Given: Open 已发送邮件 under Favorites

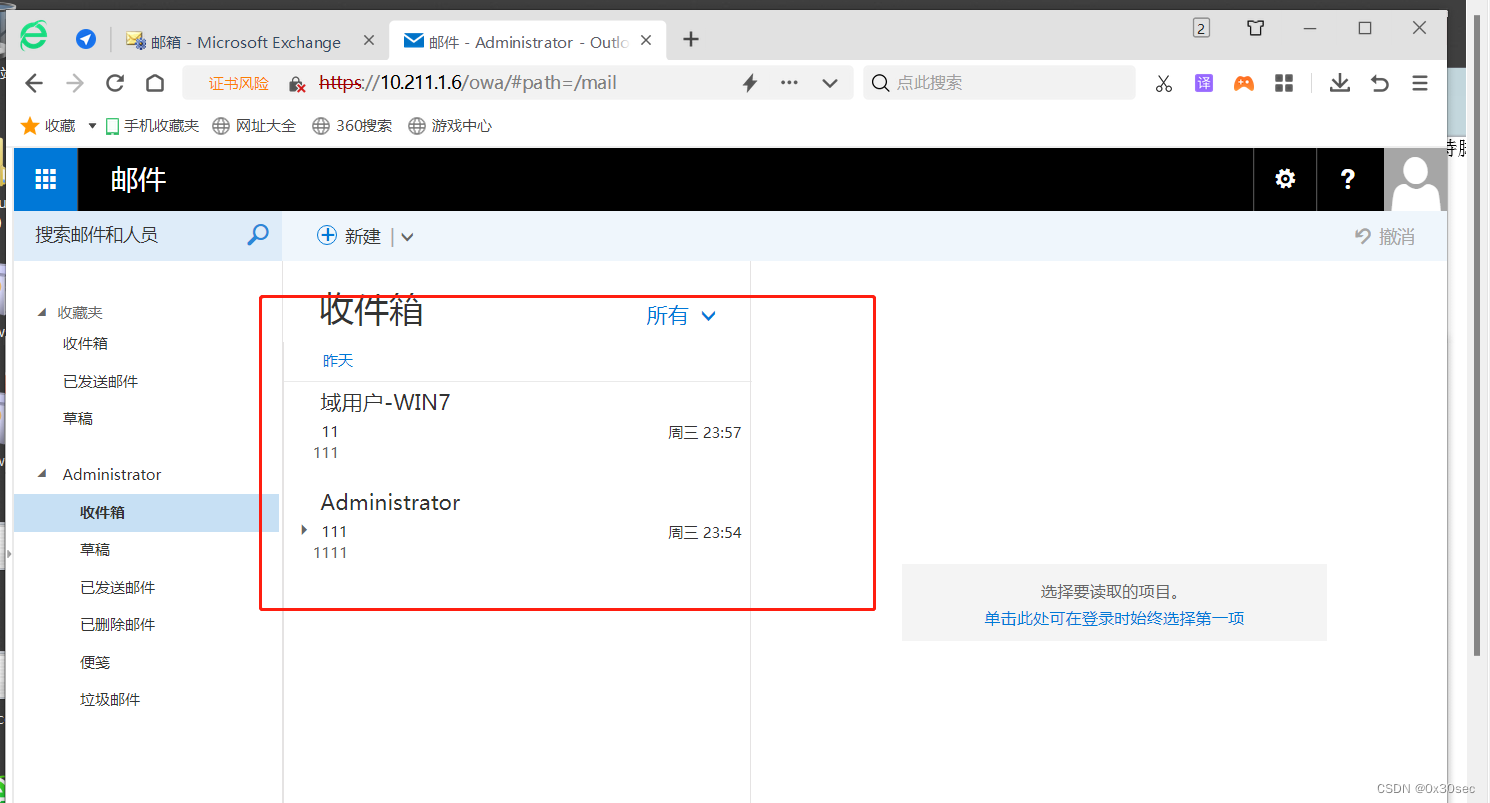Looking at the screenshot, I should [100, 381].
